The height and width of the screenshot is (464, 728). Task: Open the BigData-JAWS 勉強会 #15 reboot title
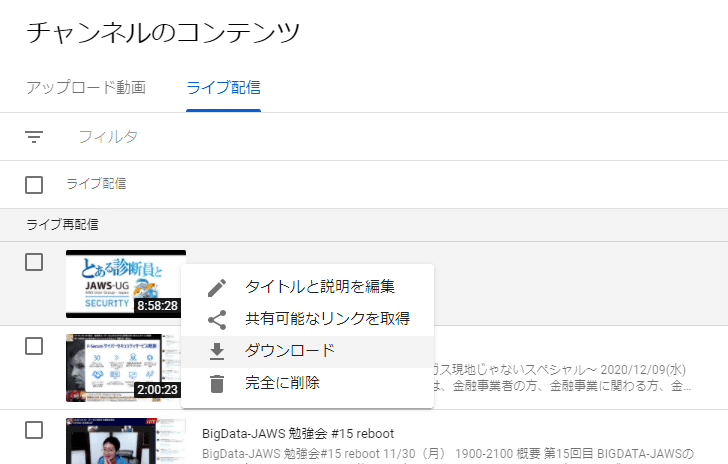tap(298, 433)
